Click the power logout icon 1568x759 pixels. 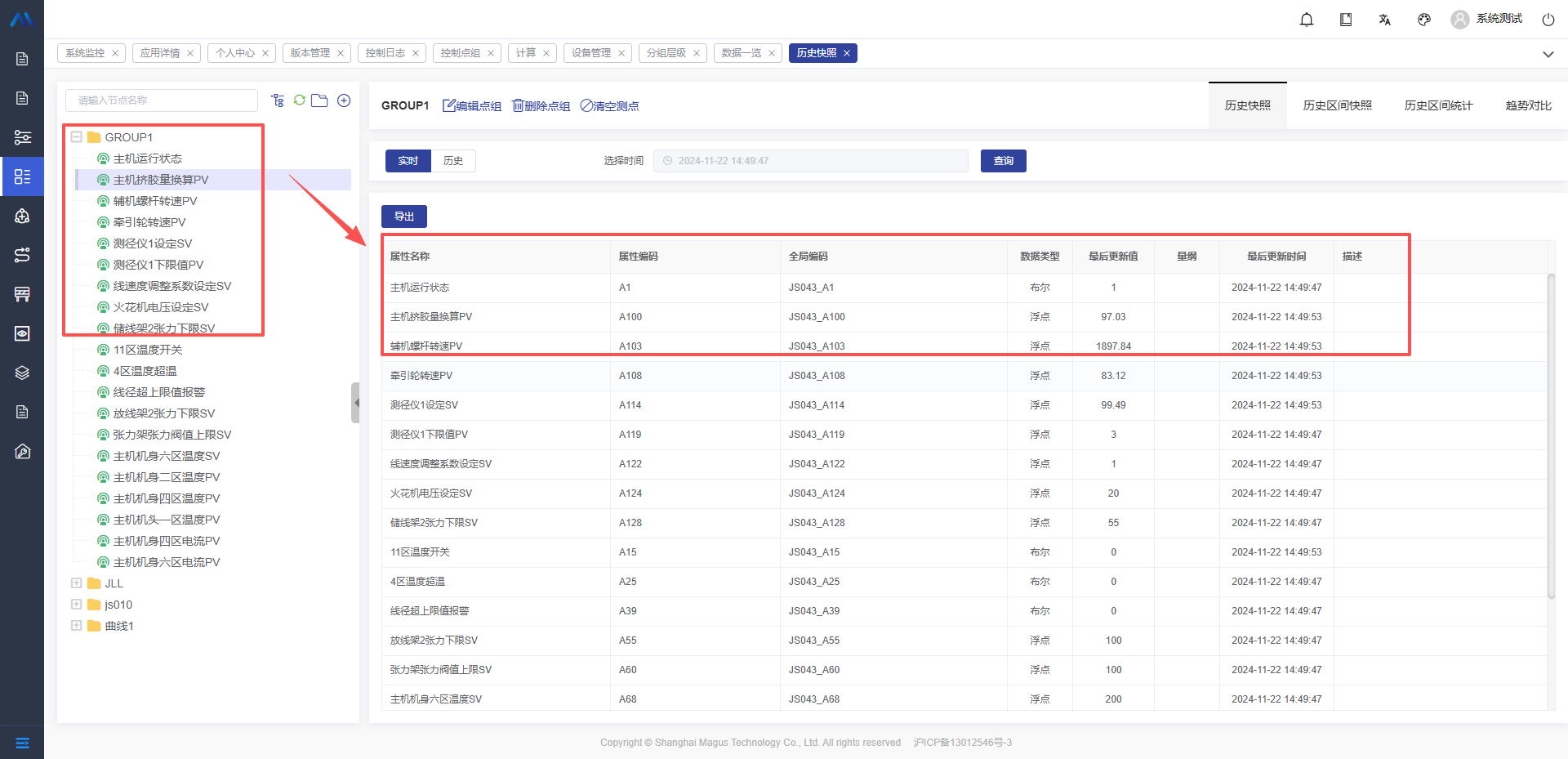1548,20
